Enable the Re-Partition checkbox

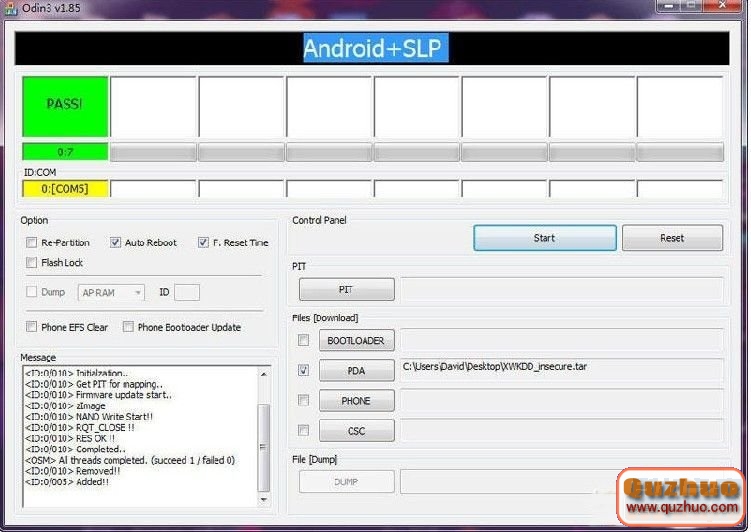pos(31,243)
